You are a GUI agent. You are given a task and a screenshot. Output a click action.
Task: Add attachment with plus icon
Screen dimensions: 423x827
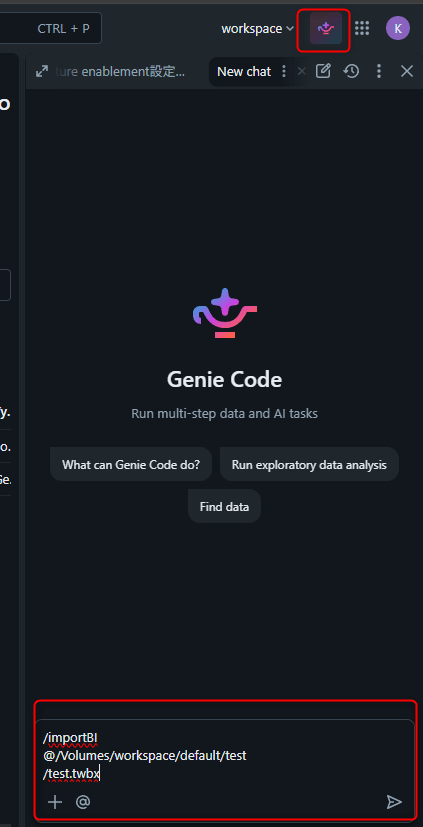tap(55, 802)
